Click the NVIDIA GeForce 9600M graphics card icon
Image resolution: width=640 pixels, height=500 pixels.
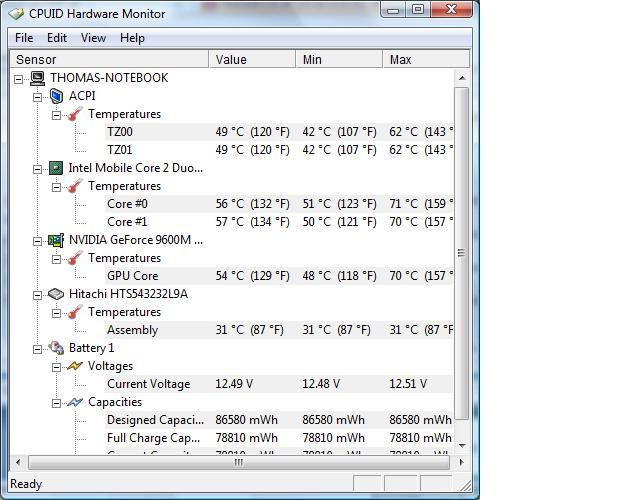[x=56, y=240]
